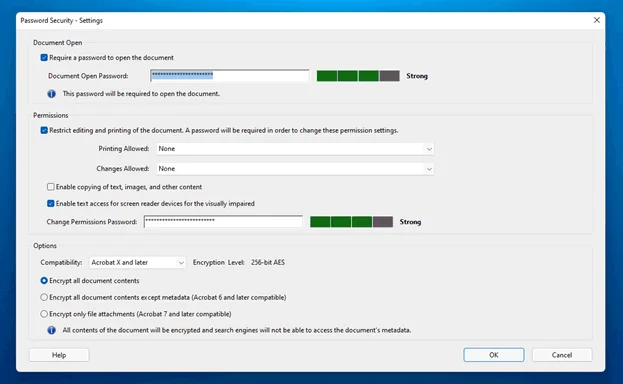The height and width of the screenshot is (384, 623).
Task: Click the Cancel button
Action: (562, 355)
